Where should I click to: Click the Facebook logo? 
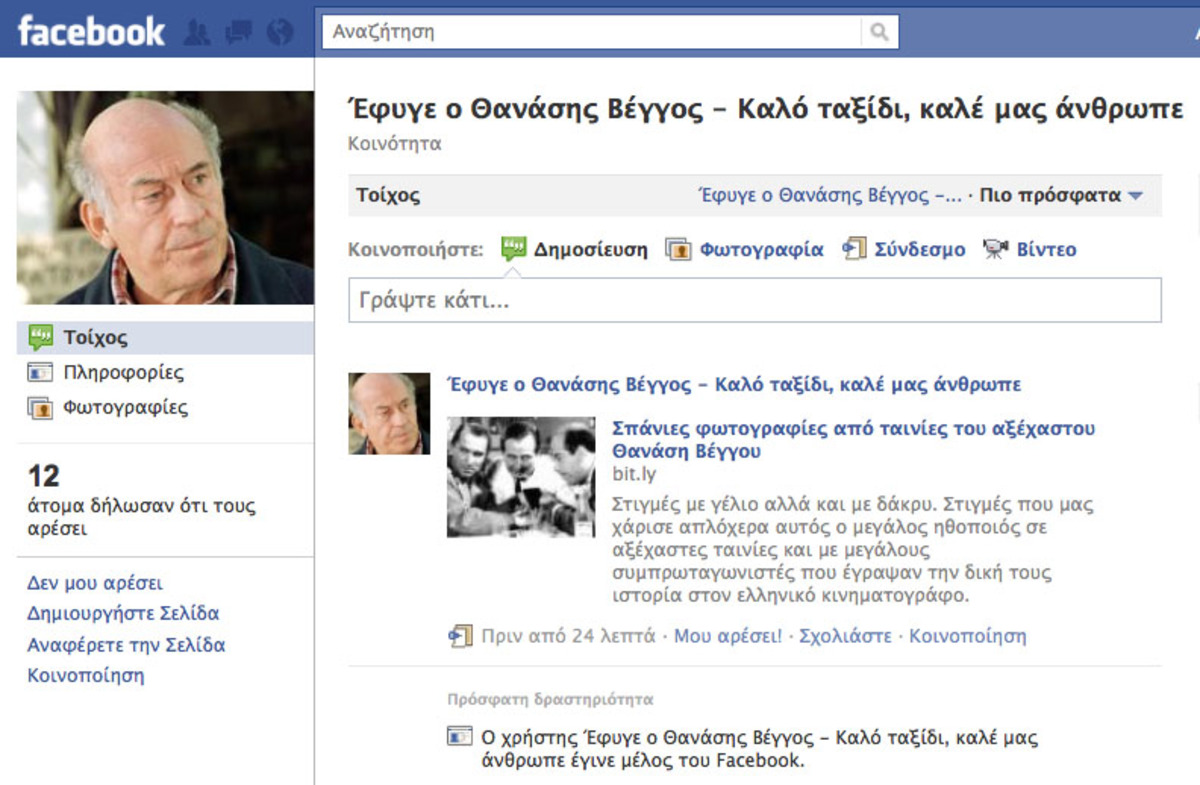91,31
